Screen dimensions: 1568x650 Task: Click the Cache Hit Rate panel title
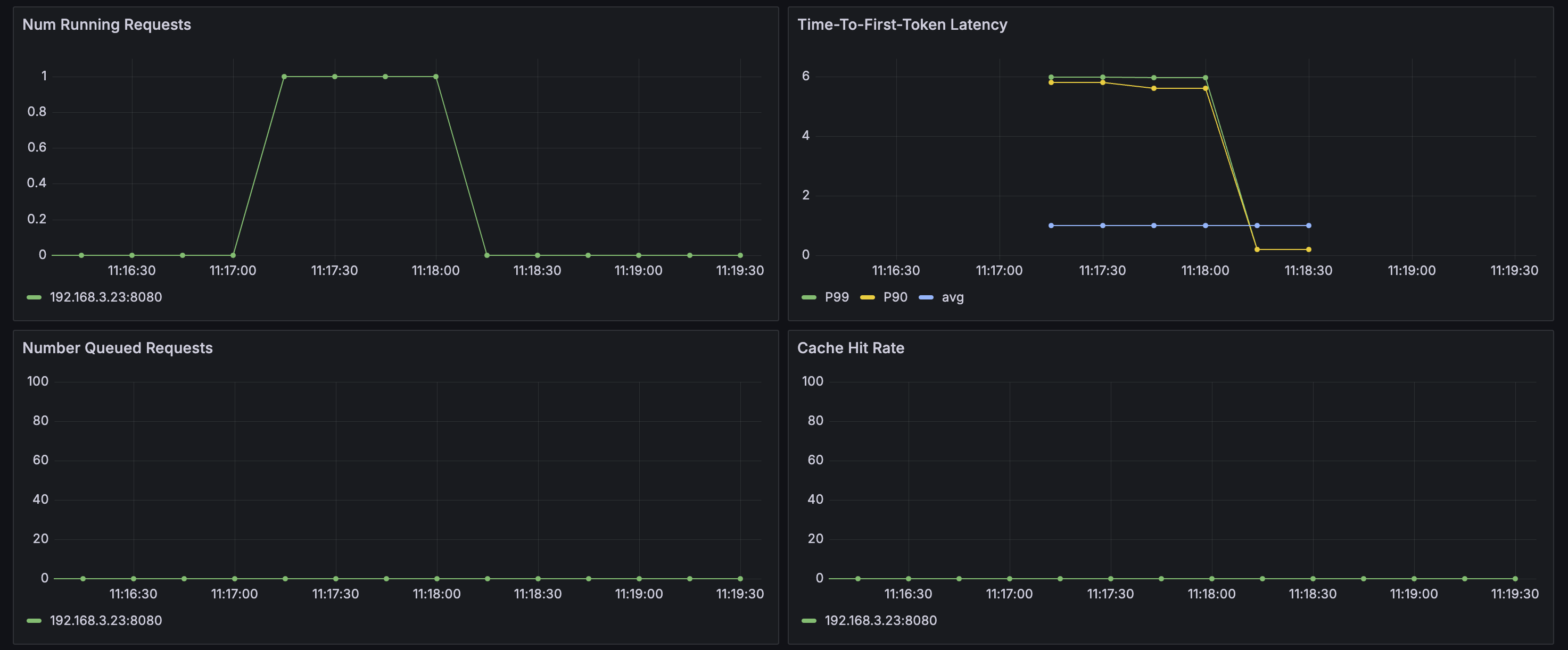(851, 348)
